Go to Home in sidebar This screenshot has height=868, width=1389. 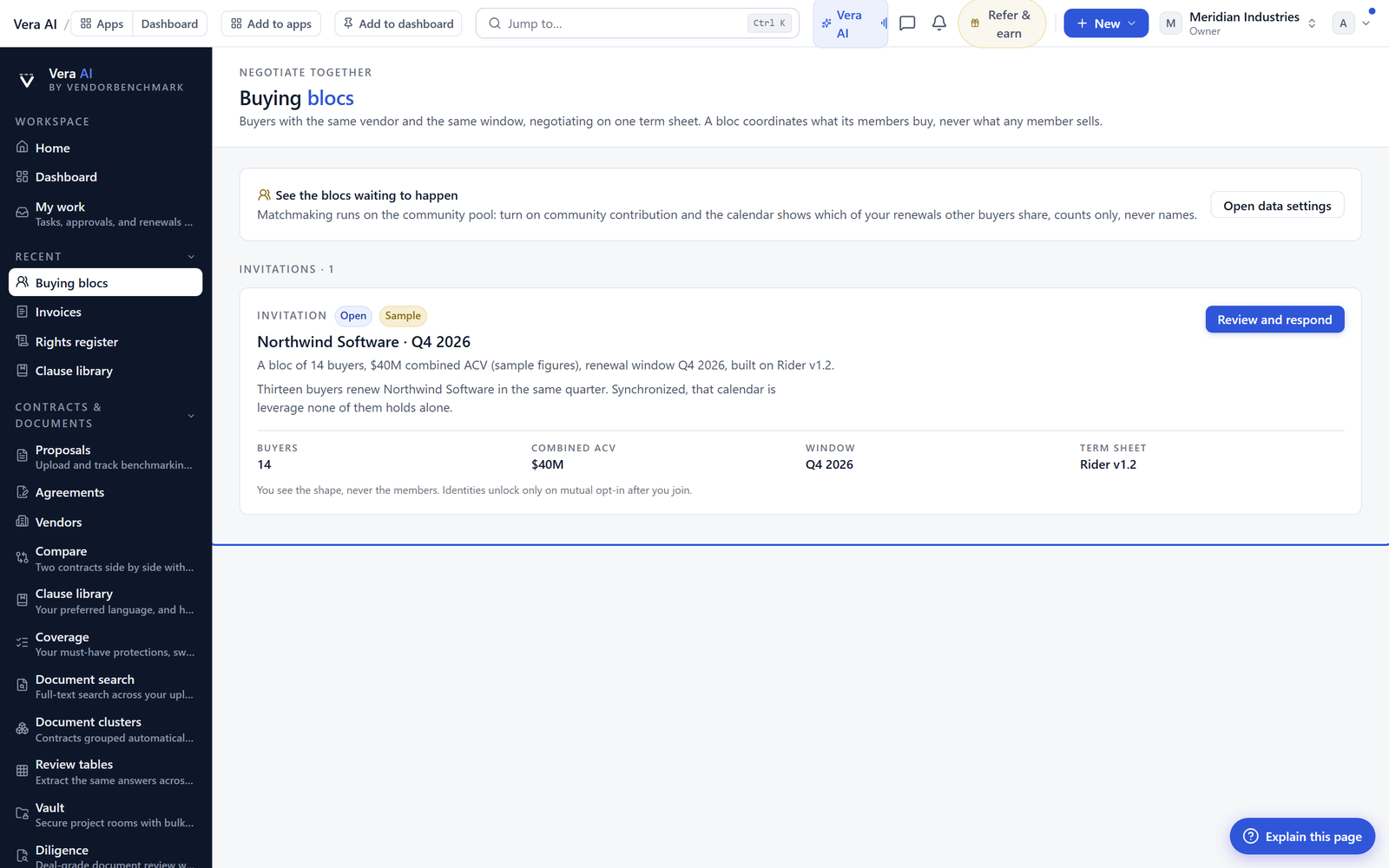[x=105, y=148]
